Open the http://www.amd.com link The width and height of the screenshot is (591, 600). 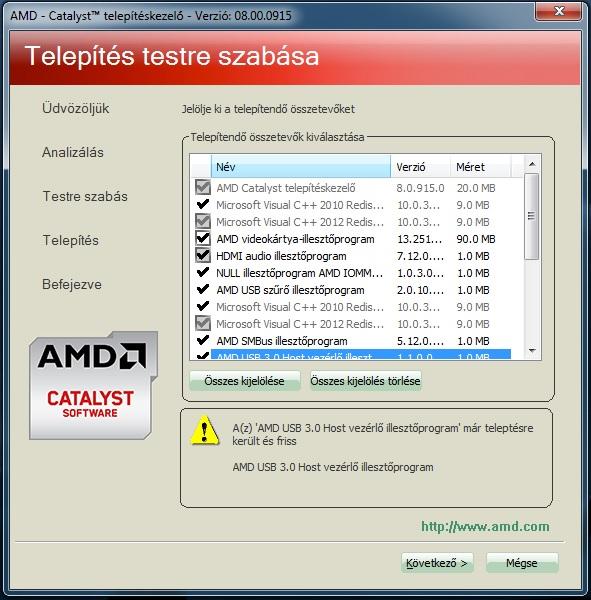point(485,527)
